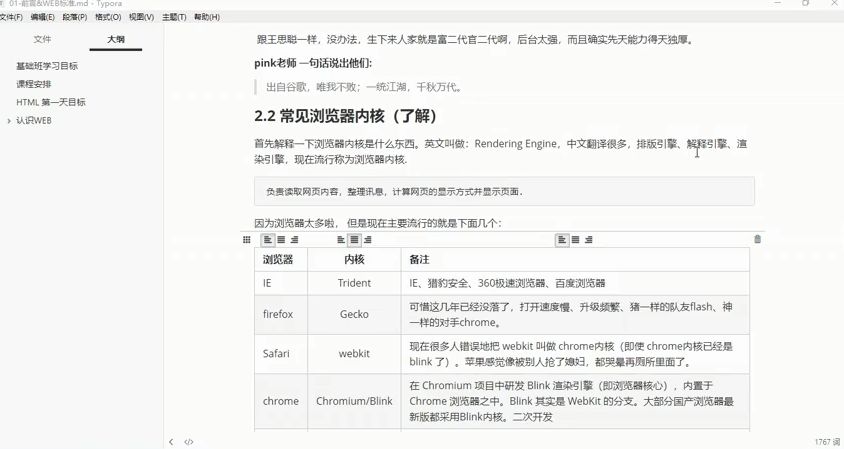Align the third table column center
Image resolution: width=844 pixels, height=449 pixels.
[576, 240]
